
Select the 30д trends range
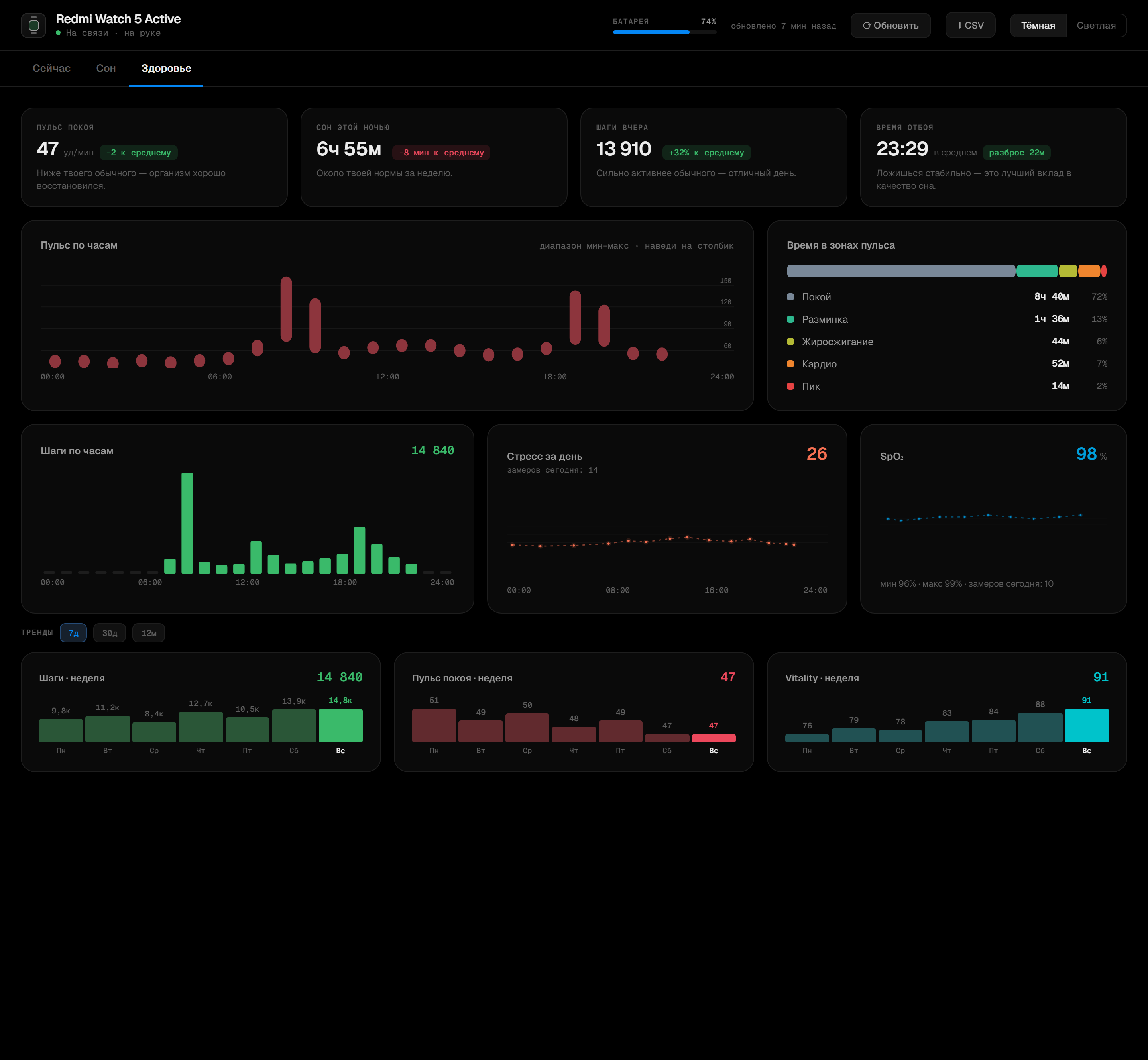110,633
